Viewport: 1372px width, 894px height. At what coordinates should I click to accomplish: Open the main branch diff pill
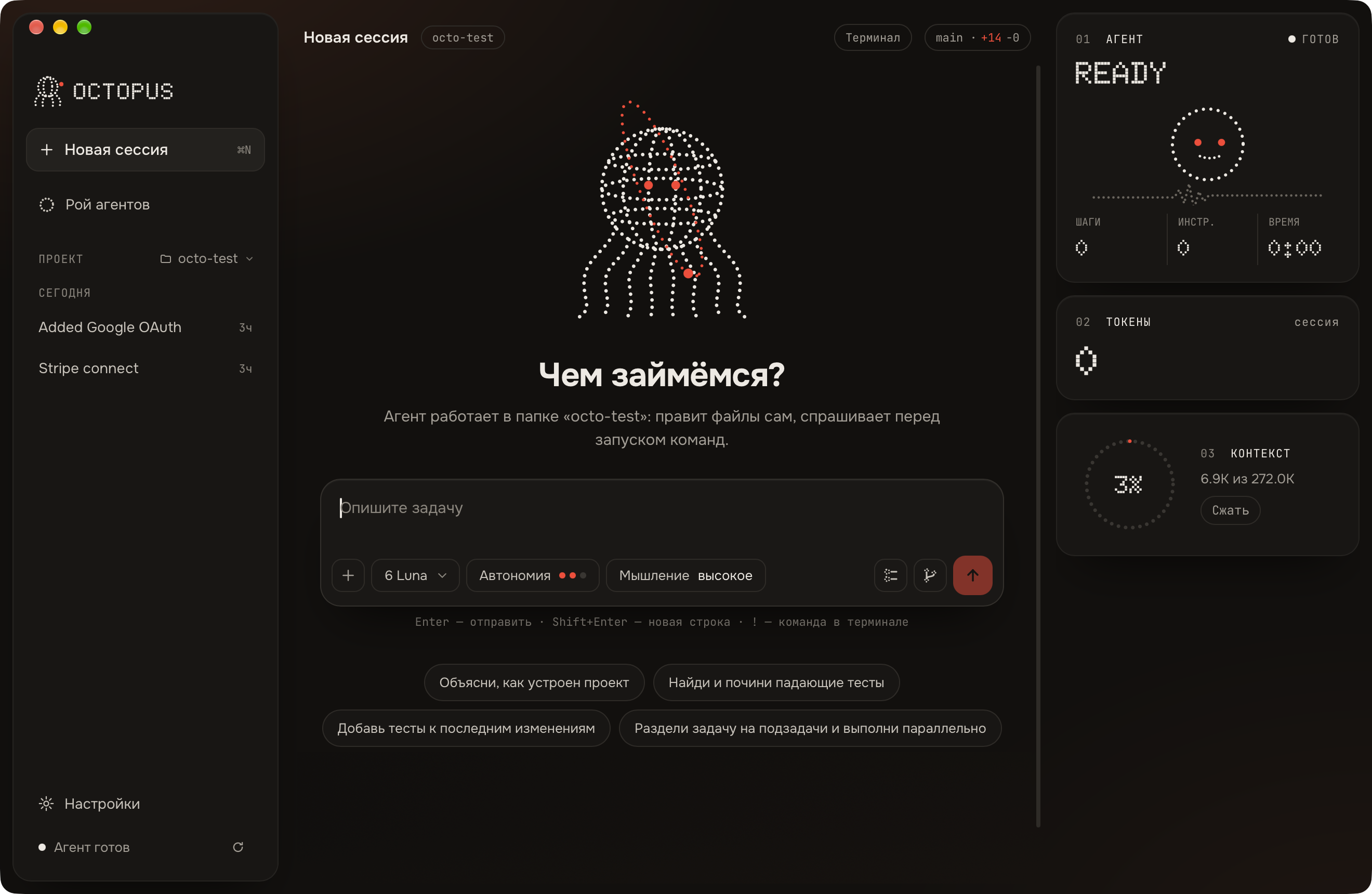coord(977,37)
